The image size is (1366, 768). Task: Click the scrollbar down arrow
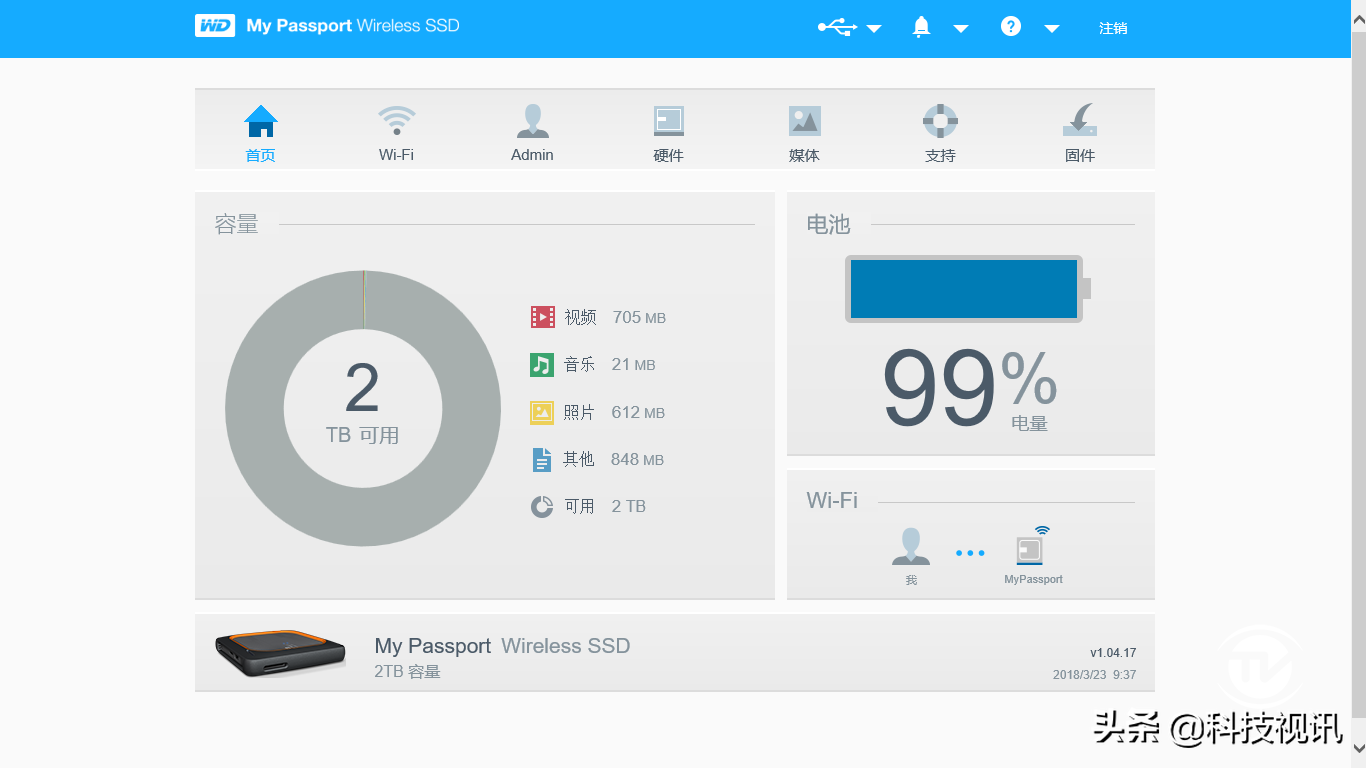coord(1358,747)
